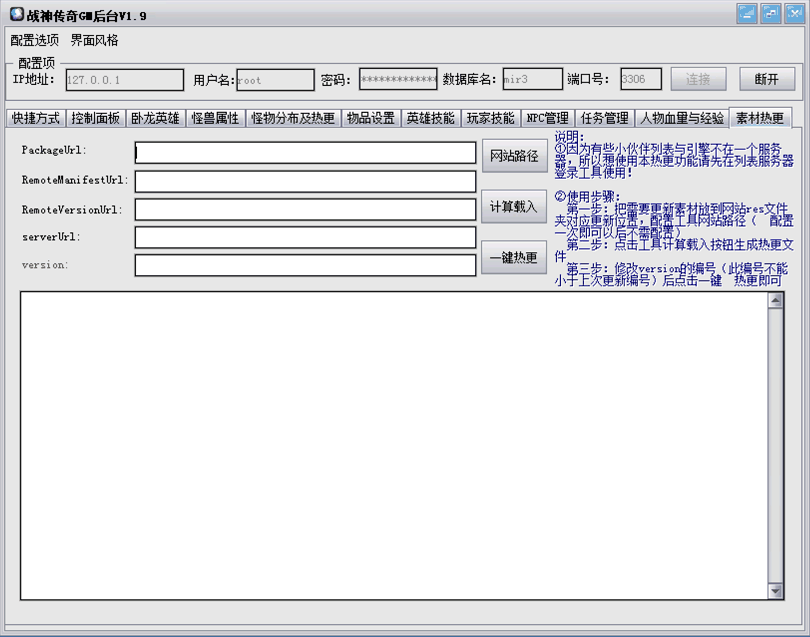Click the 数据库名 input field

pos(533,79)
